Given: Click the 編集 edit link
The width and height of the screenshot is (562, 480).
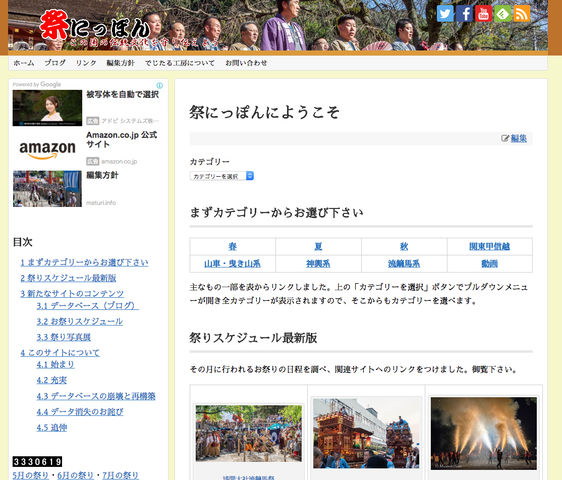Looking at the screenshot, I should coord(519,138).
